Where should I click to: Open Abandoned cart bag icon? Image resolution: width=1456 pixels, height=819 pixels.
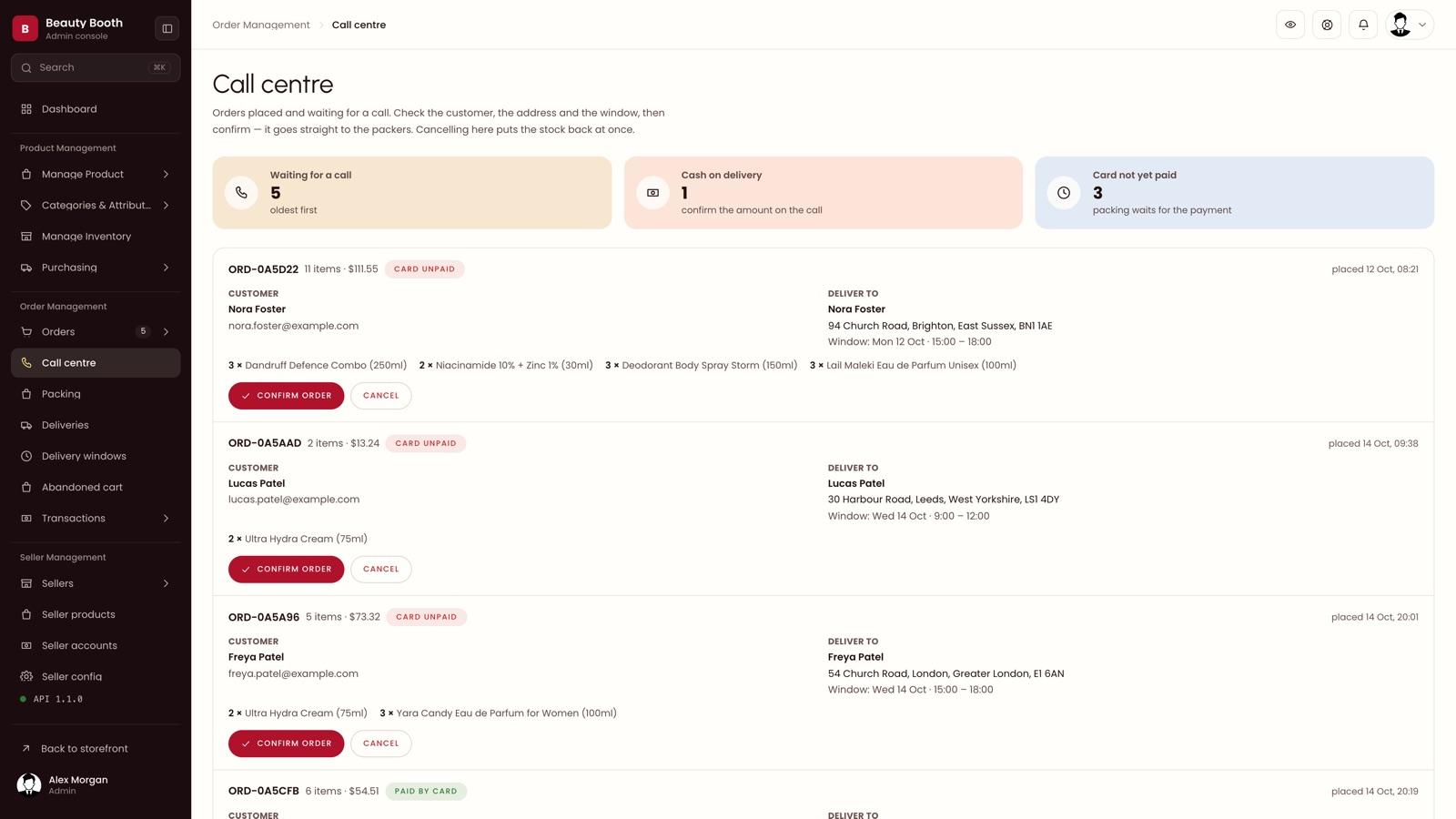click(x=26, y=487)
